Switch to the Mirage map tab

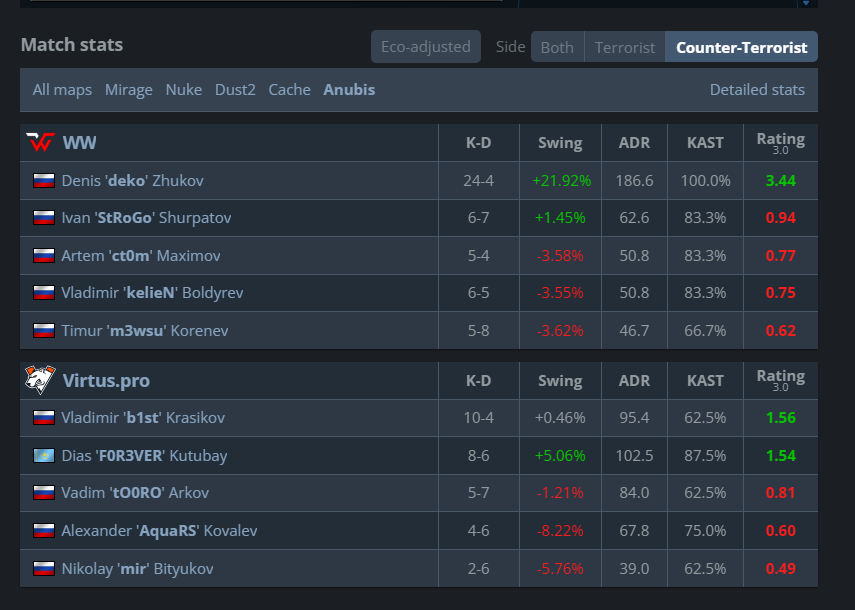[129, 89]
